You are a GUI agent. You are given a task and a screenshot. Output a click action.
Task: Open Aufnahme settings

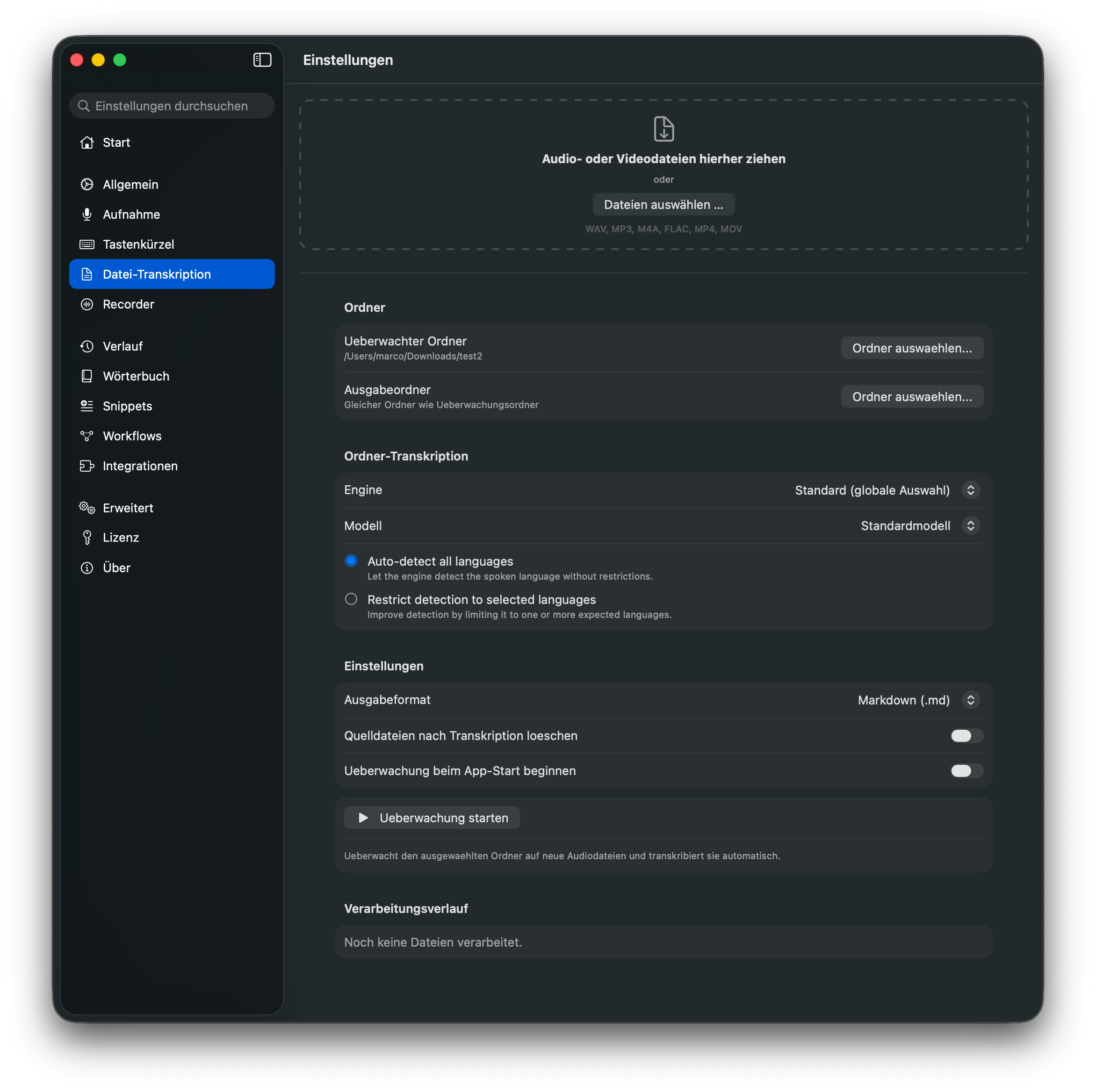(172, 215)
